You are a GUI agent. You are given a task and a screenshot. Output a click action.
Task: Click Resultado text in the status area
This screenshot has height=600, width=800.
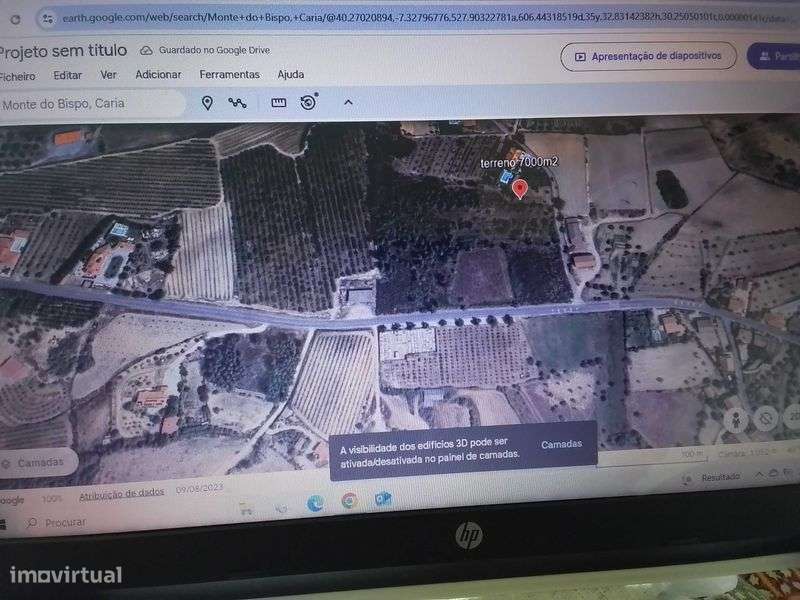(x=720, y=478)
